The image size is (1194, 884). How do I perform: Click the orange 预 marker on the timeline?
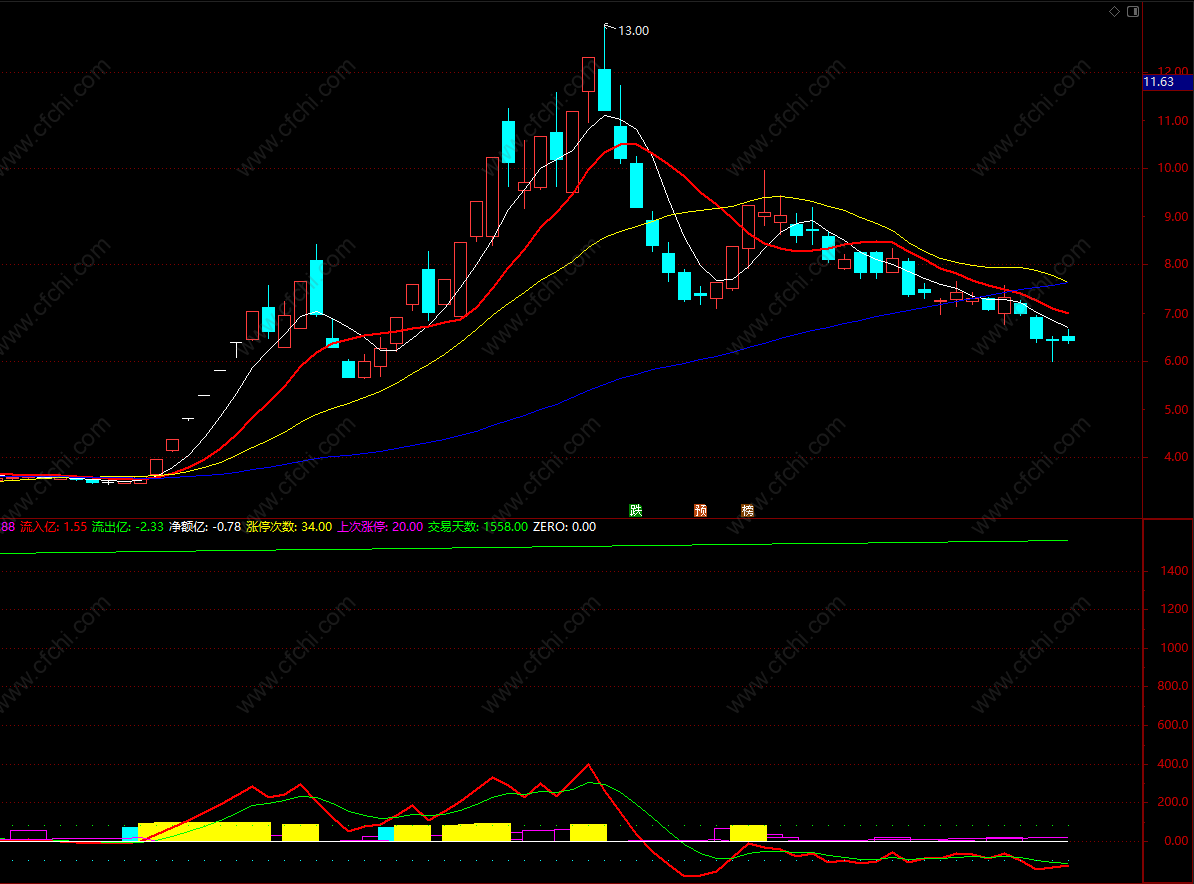click(701, 510)
